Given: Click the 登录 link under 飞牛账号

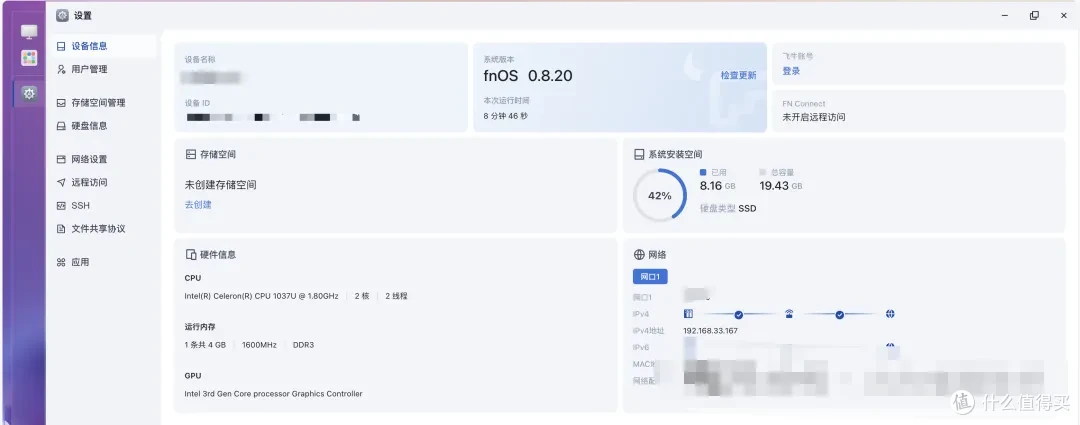Looking at the screenshot, I should (x=791, y=71).
